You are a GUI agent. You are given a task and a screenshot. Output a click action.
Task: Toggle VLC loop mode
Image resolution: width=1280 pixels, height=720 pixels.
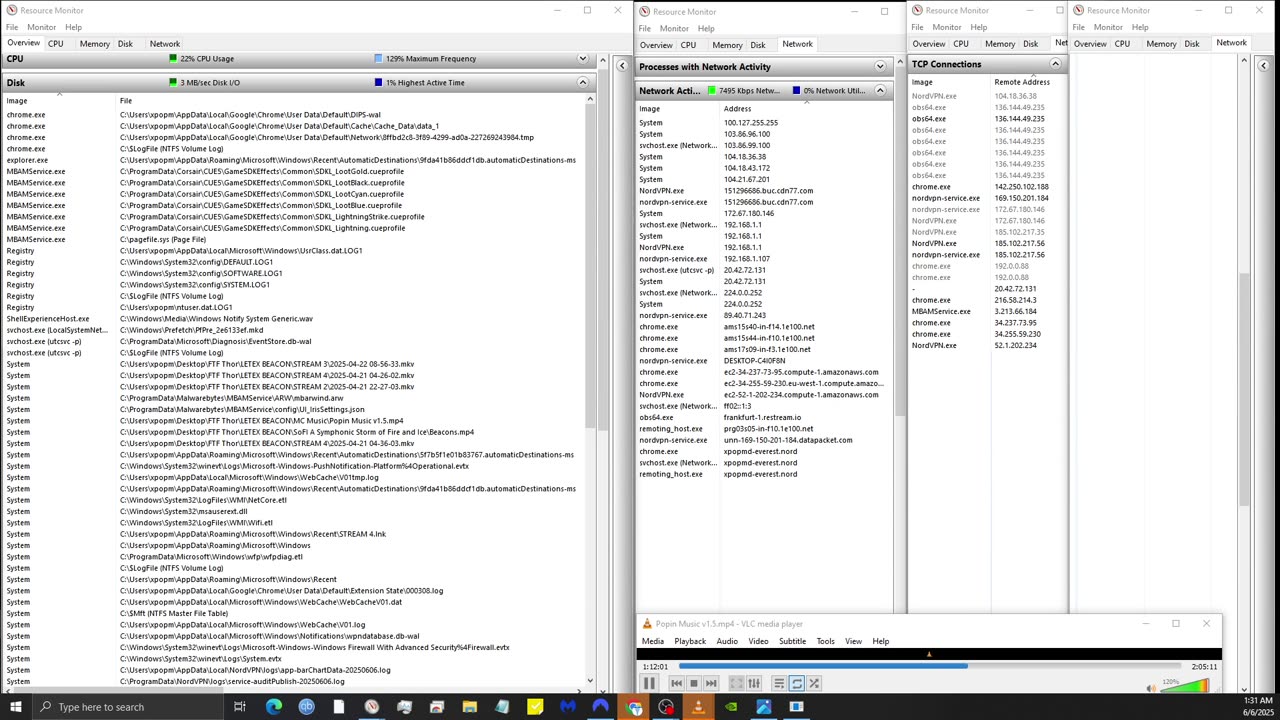797,683
